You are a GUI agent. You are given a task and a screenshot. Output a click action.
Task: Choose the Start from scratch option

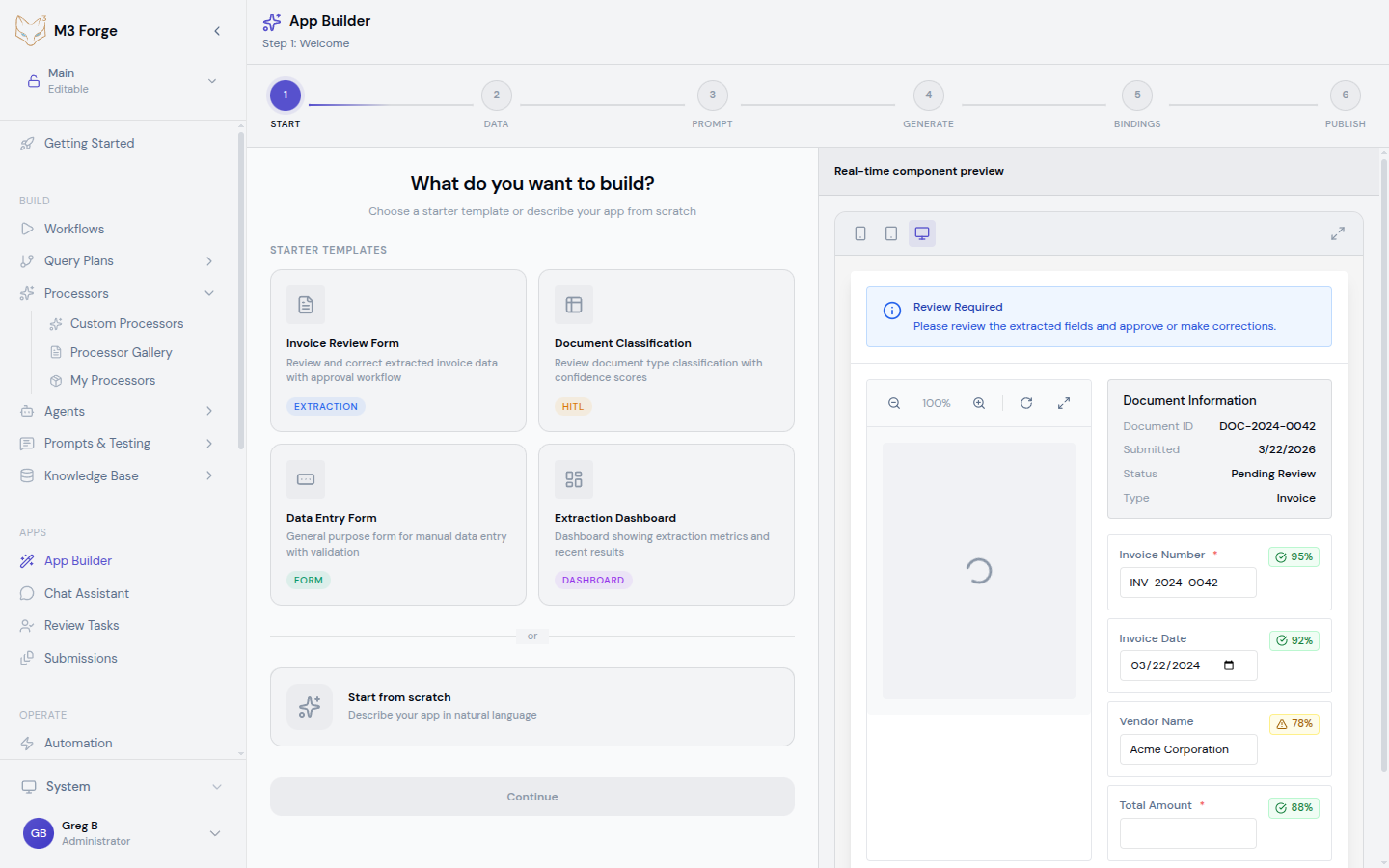(x=532, y=707)
